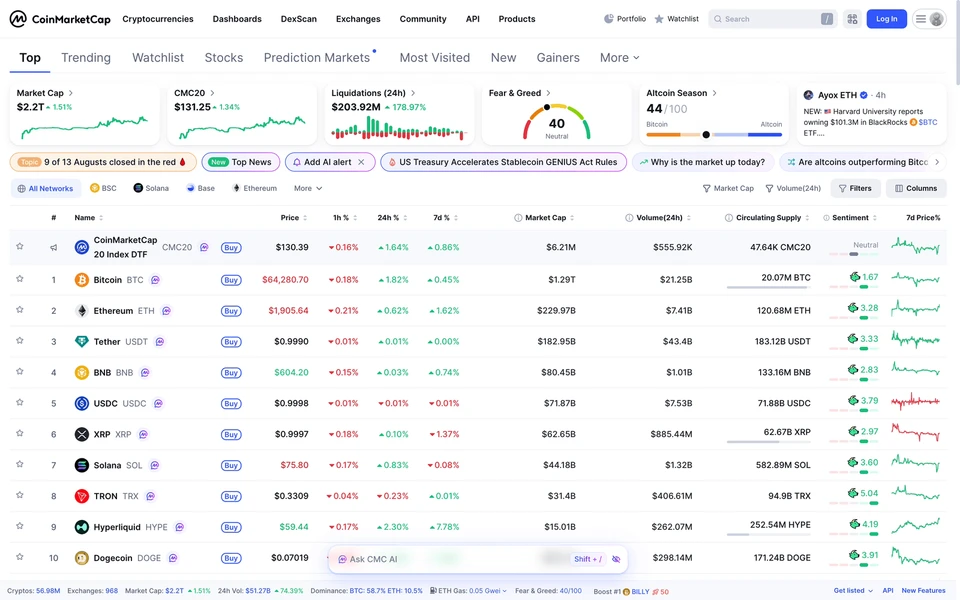Click the BNB coin logo
960x600 pixels.
point(81,372)
